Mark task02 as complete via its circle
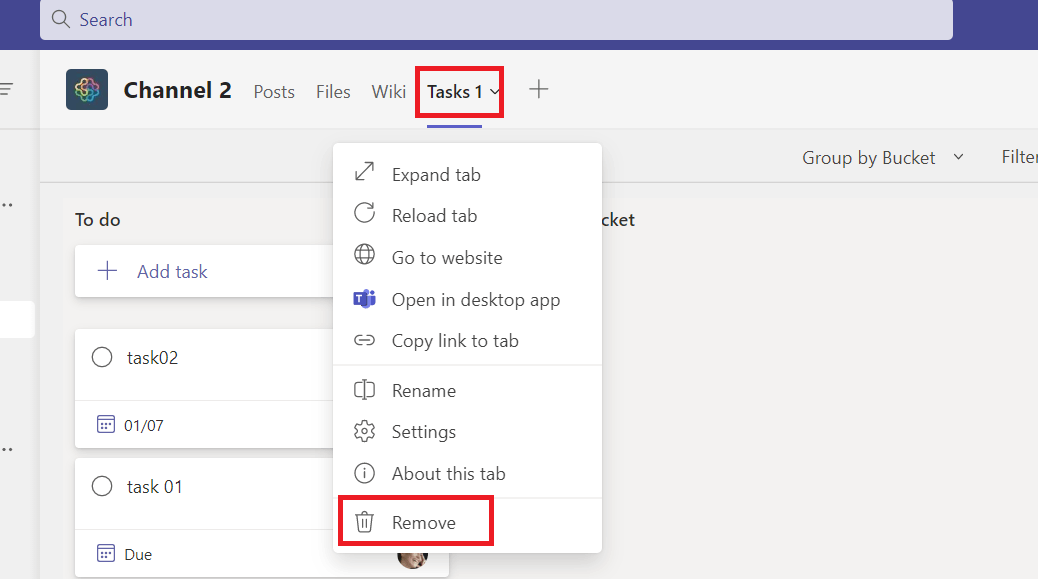The height and width of the screenshot is (579, 1038). [102, 357]
